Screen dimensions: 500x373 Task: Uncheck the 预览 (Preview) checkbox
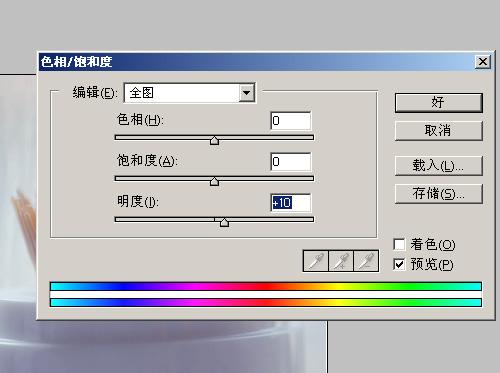[x=399, y=264]
